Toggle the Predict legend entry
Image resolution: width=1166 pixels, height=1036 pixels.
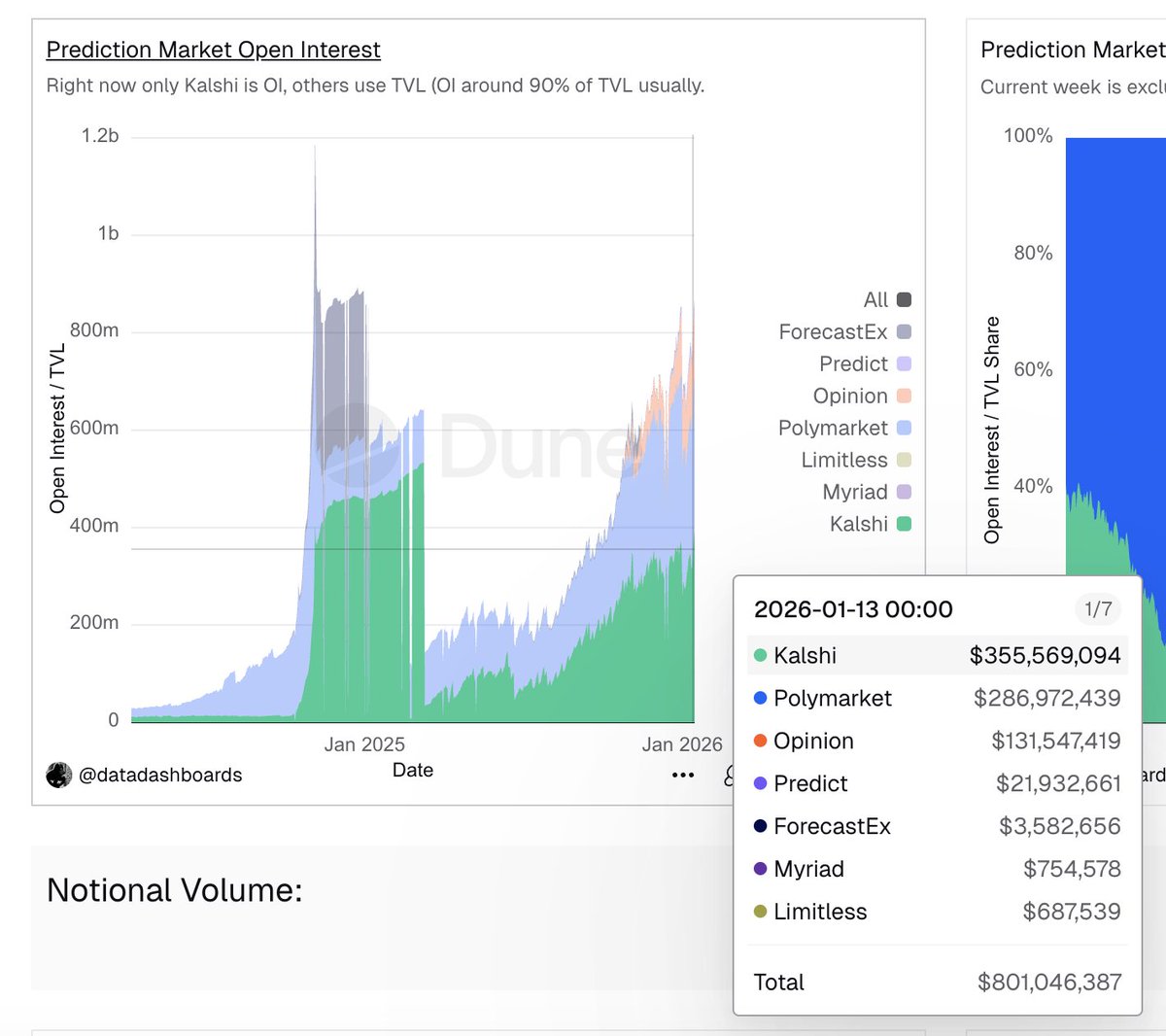(865, 363)
